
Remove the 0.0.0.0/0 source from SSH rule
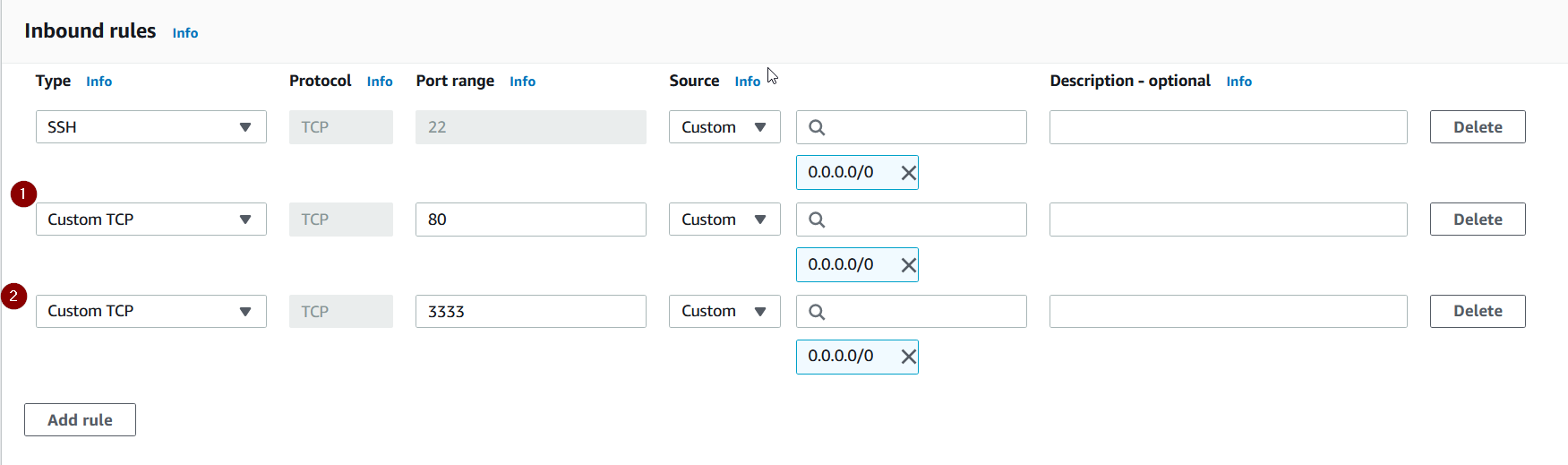(x=908, y=173)
